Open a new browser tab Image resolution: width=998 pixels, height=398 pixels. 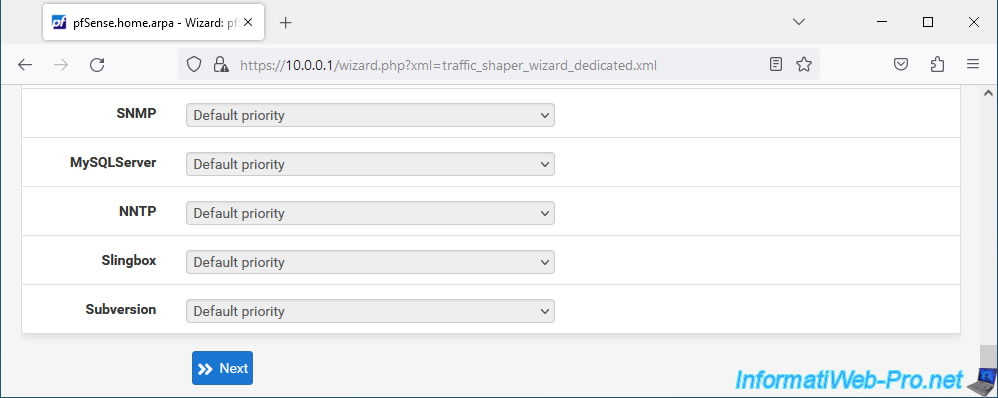[x=286, y=22]
